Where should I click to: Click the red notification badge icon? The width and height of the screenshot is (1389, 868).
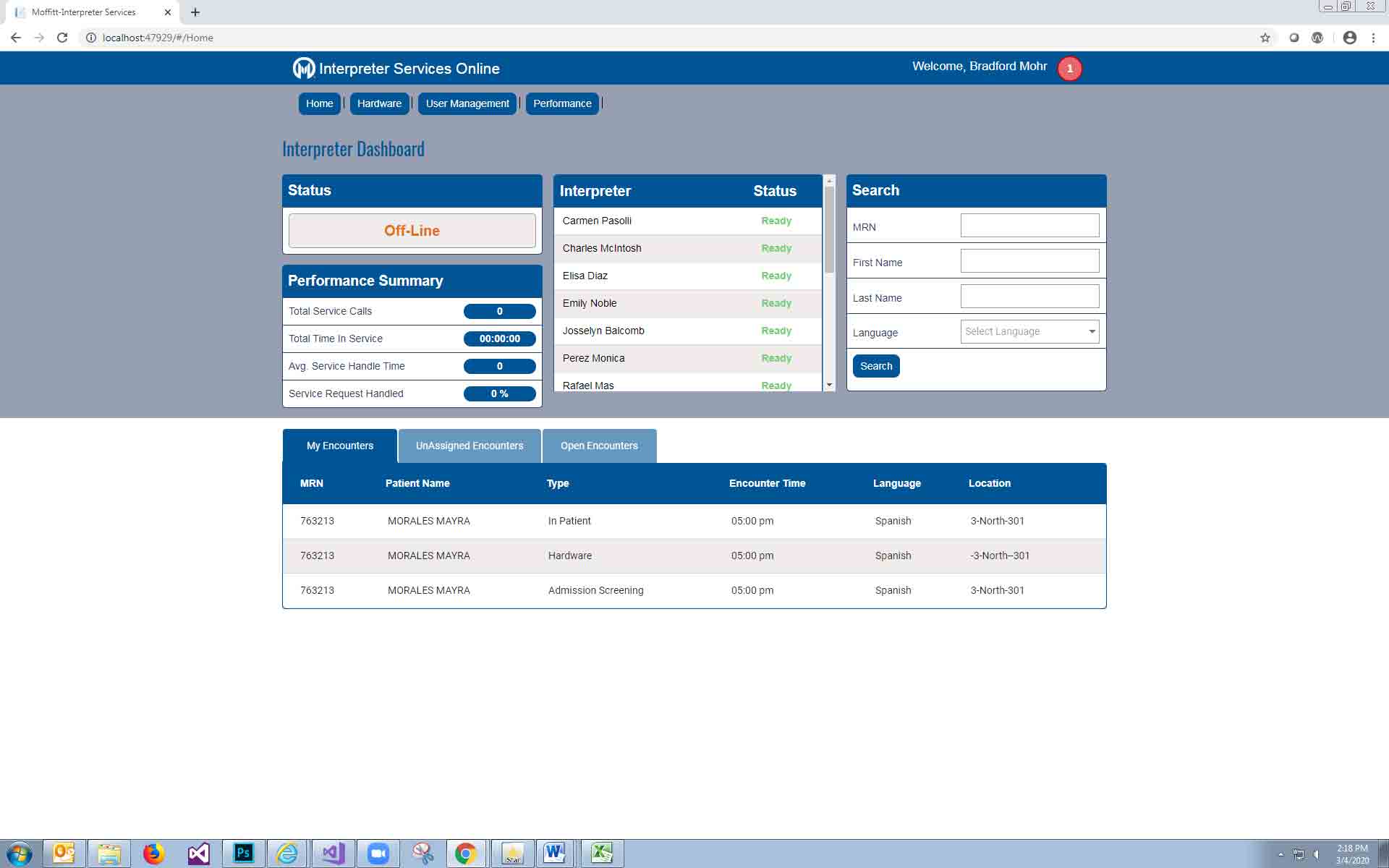coord(1069,69)
